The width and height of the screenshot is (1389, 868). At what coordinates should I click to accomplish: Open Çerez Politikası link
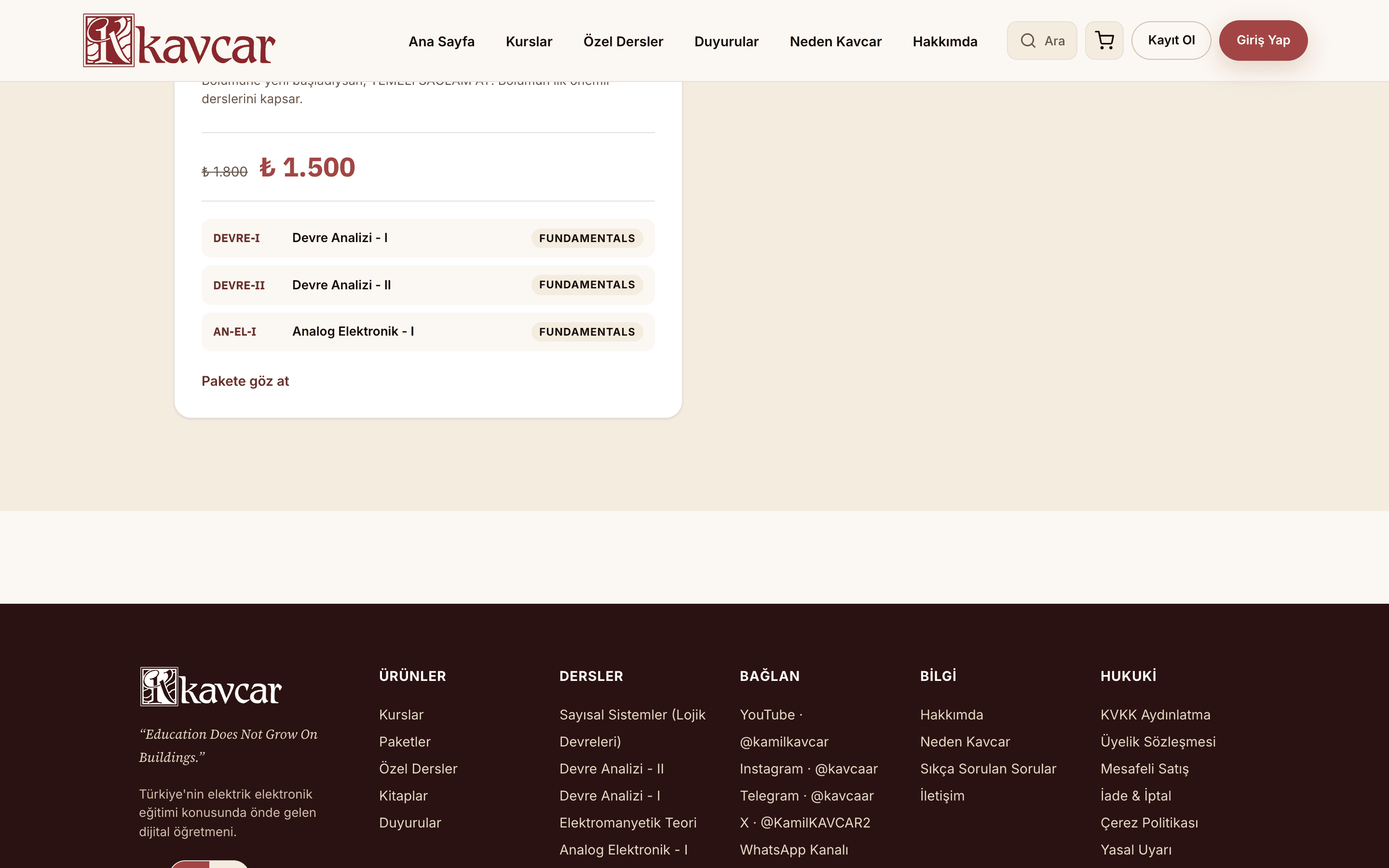[x=1149, y=823]
